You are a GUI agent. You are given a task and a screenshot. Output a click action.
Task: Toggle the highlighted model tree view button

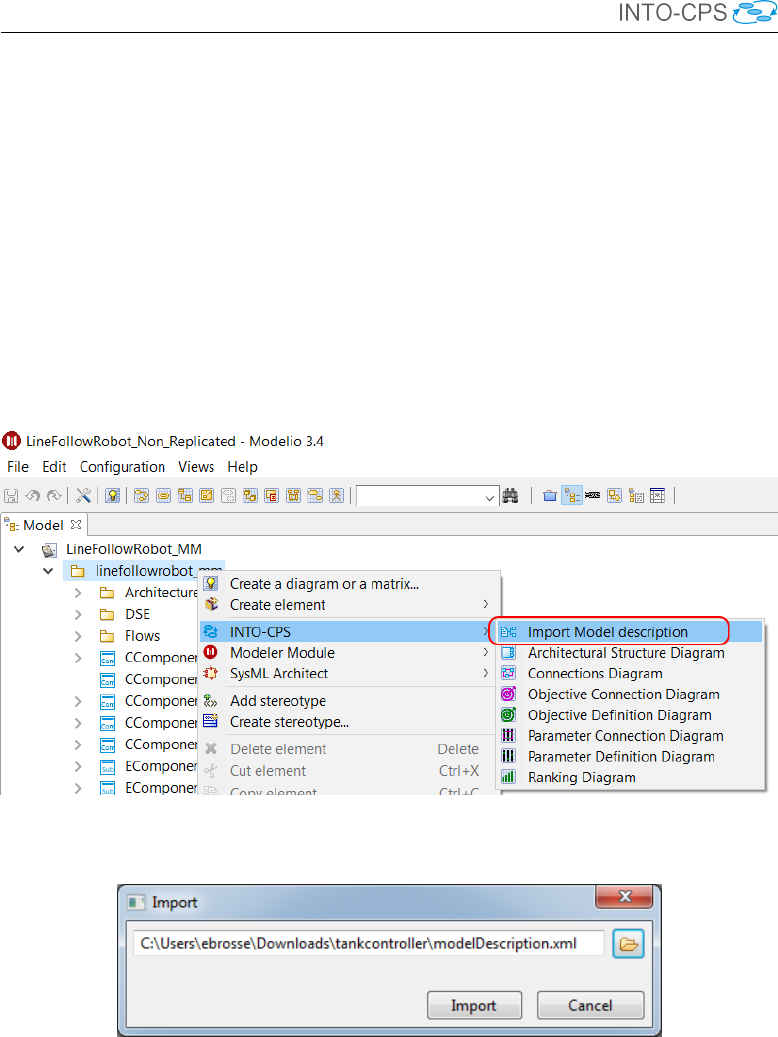click(x=572, y=495)
